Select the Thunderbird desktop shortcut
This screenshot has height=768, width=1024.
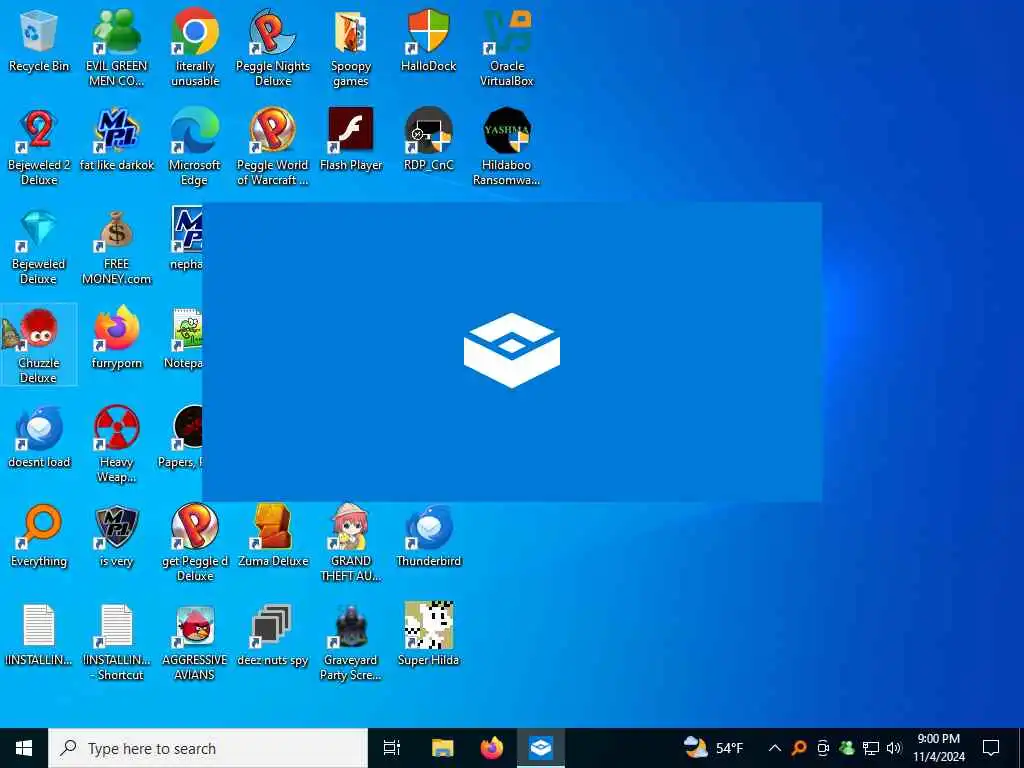pos(428,536)
